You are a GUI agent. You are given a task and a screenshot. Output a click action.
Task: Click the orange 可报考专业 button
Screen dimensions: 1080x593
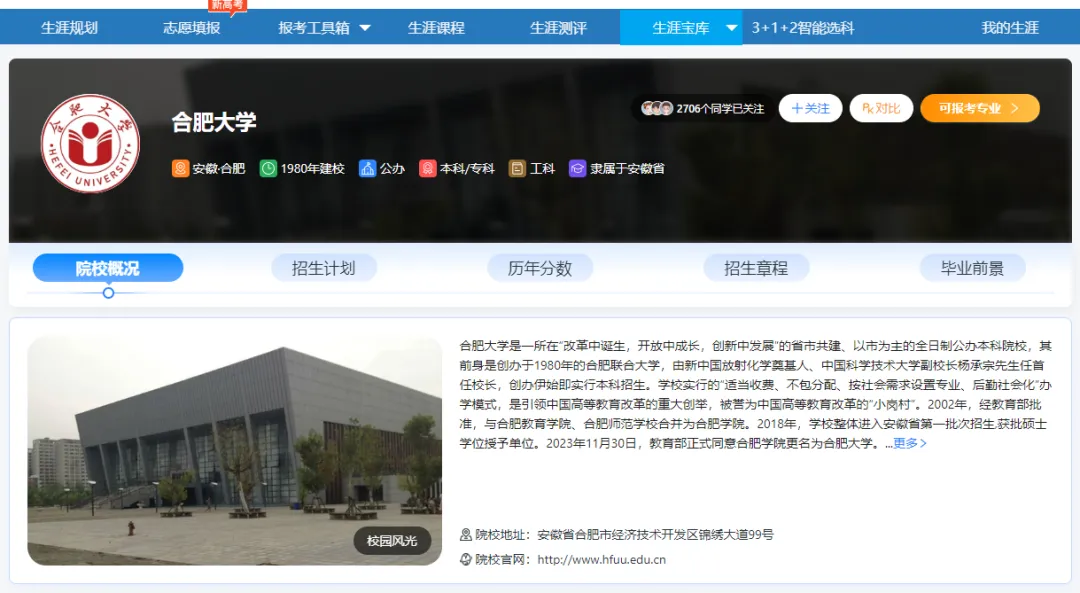point(979,108)
